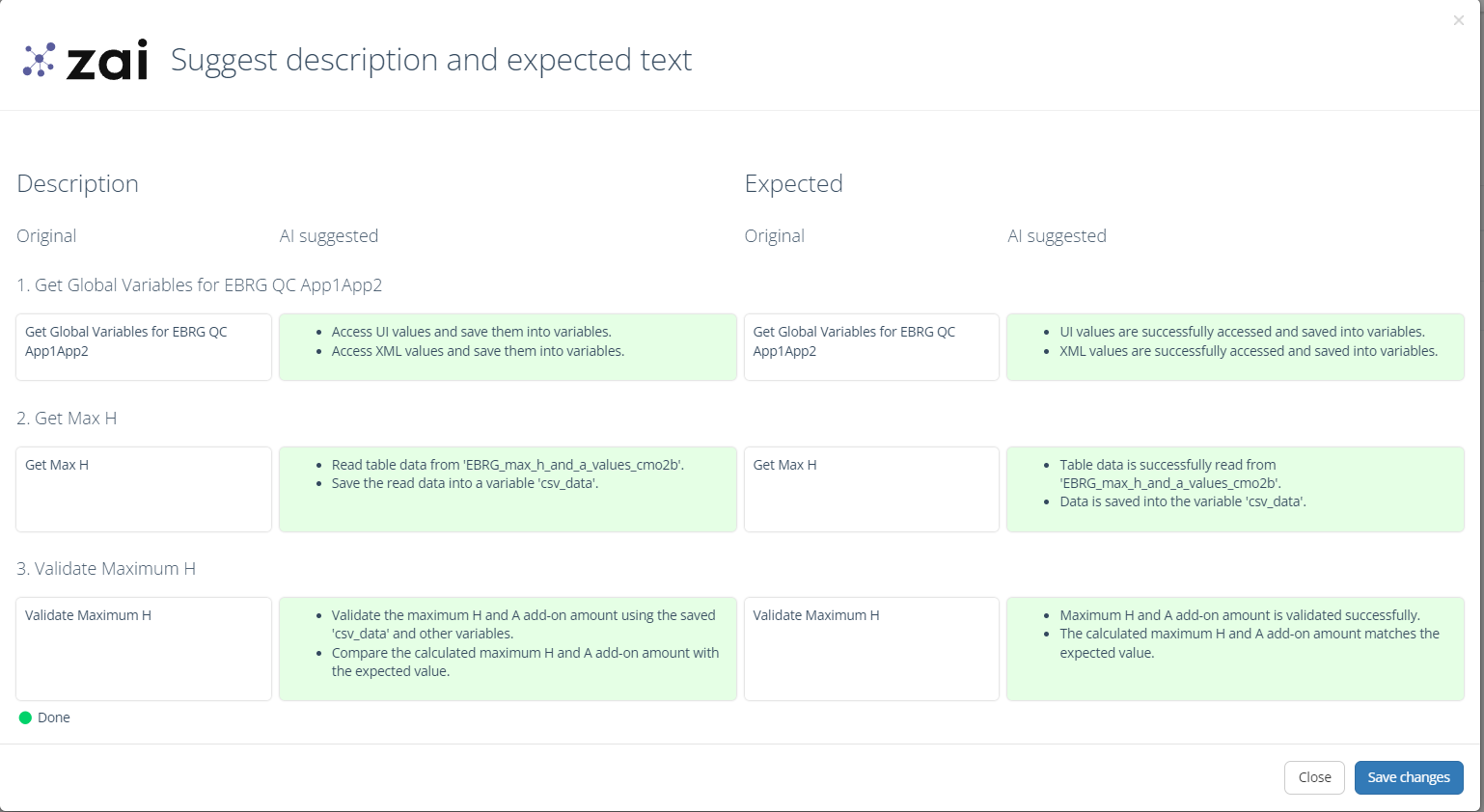Edit original expected text for Get Global Variables
The height and width of the screenshot is (812, 1484).
[x=871, y=347]
